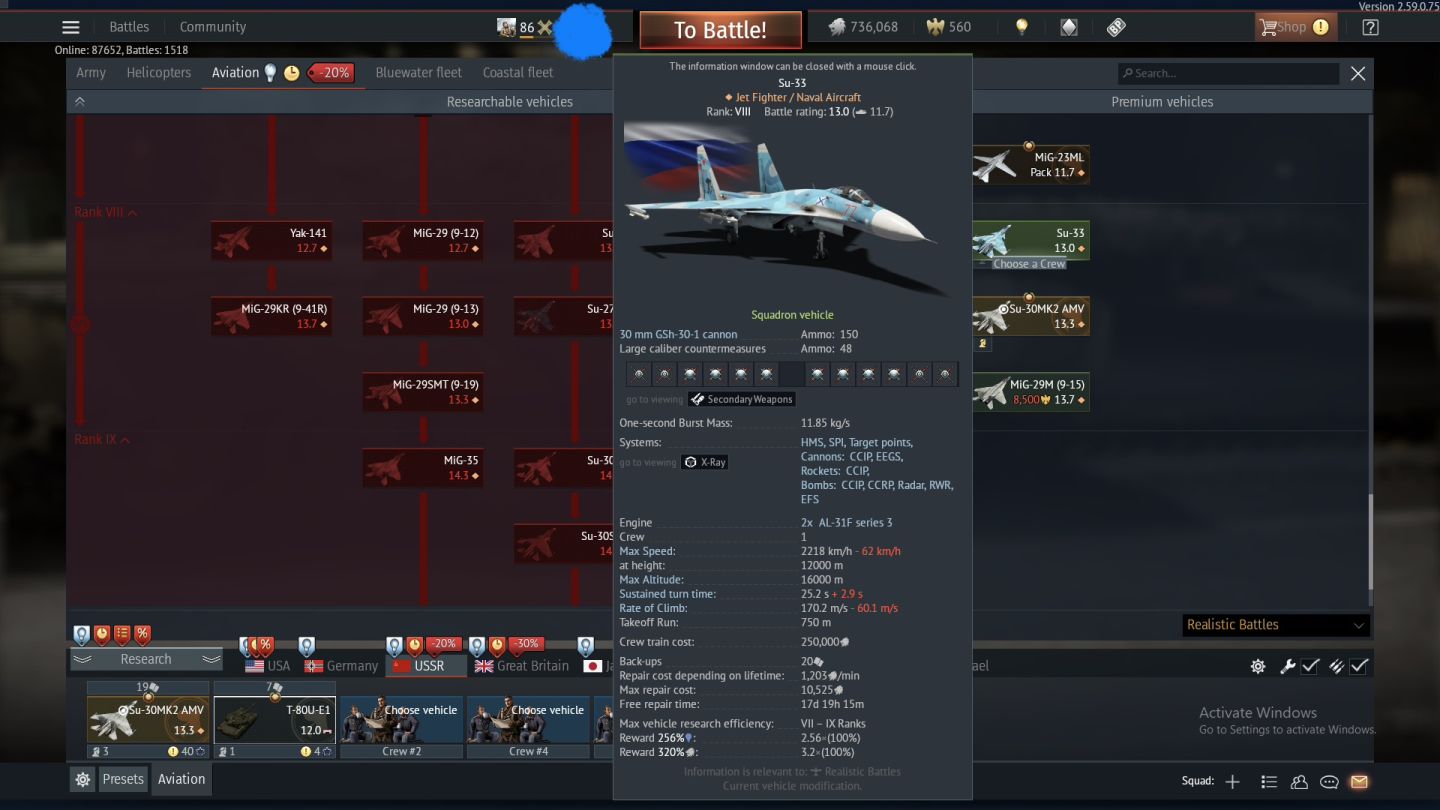Image resolution: width=1440 pixels, height=810 pixels.
Task: Select the T-80U-E1 crew slot
Action: [x=274, y=720]
